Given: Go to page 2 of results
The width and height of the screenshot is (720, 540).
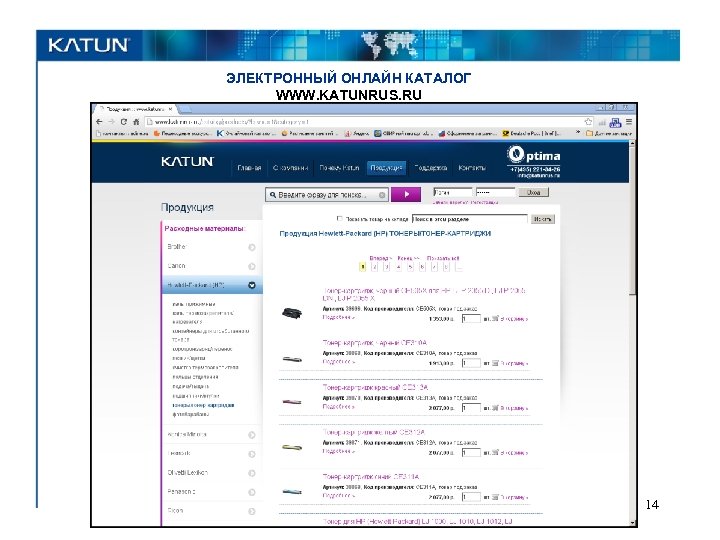Looking at the screenshot, I should pos(374,267).
